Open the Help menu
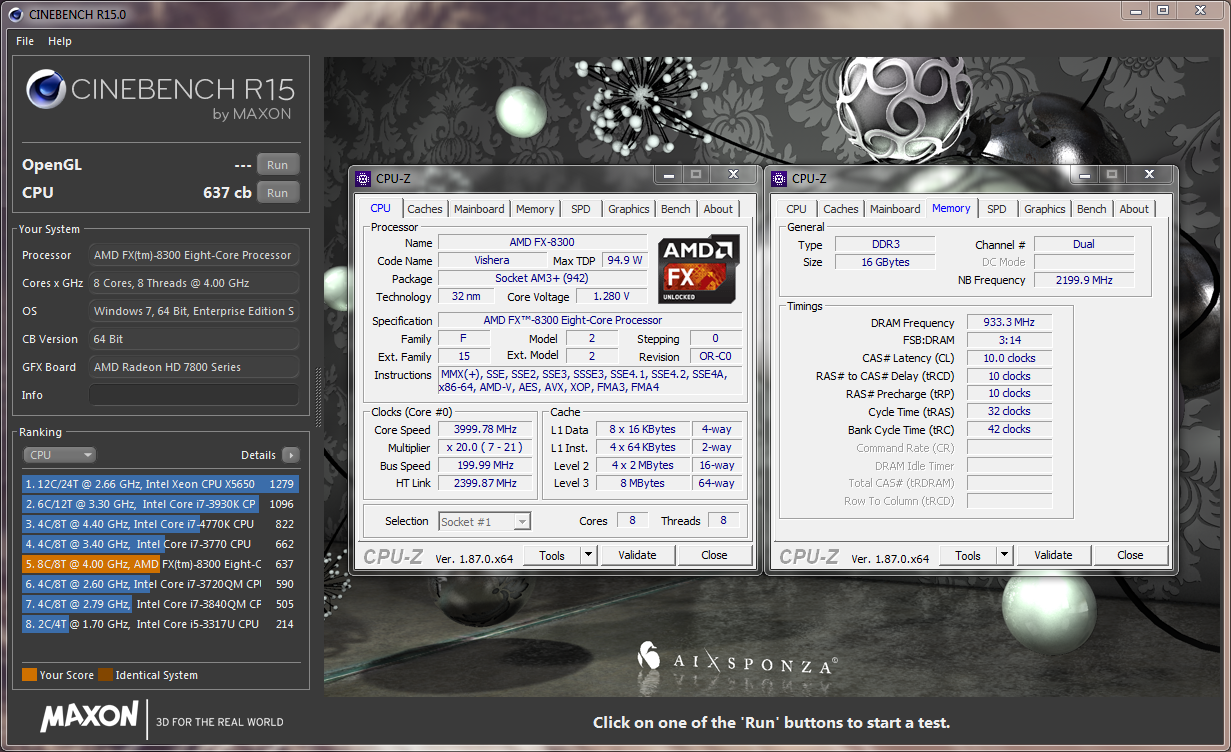This screenshot has height=752, width=1231. 60,41
